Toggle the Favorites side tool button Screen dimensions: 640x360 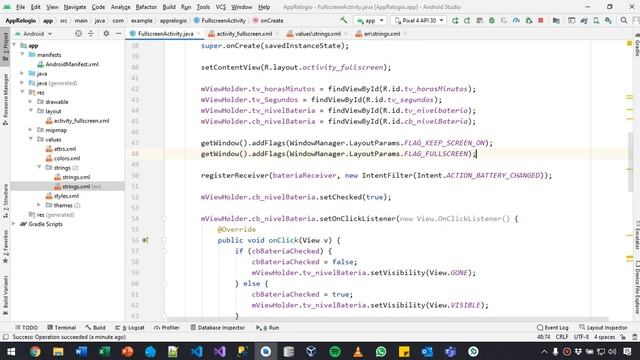pyautogui.click(x=5, y=247)
